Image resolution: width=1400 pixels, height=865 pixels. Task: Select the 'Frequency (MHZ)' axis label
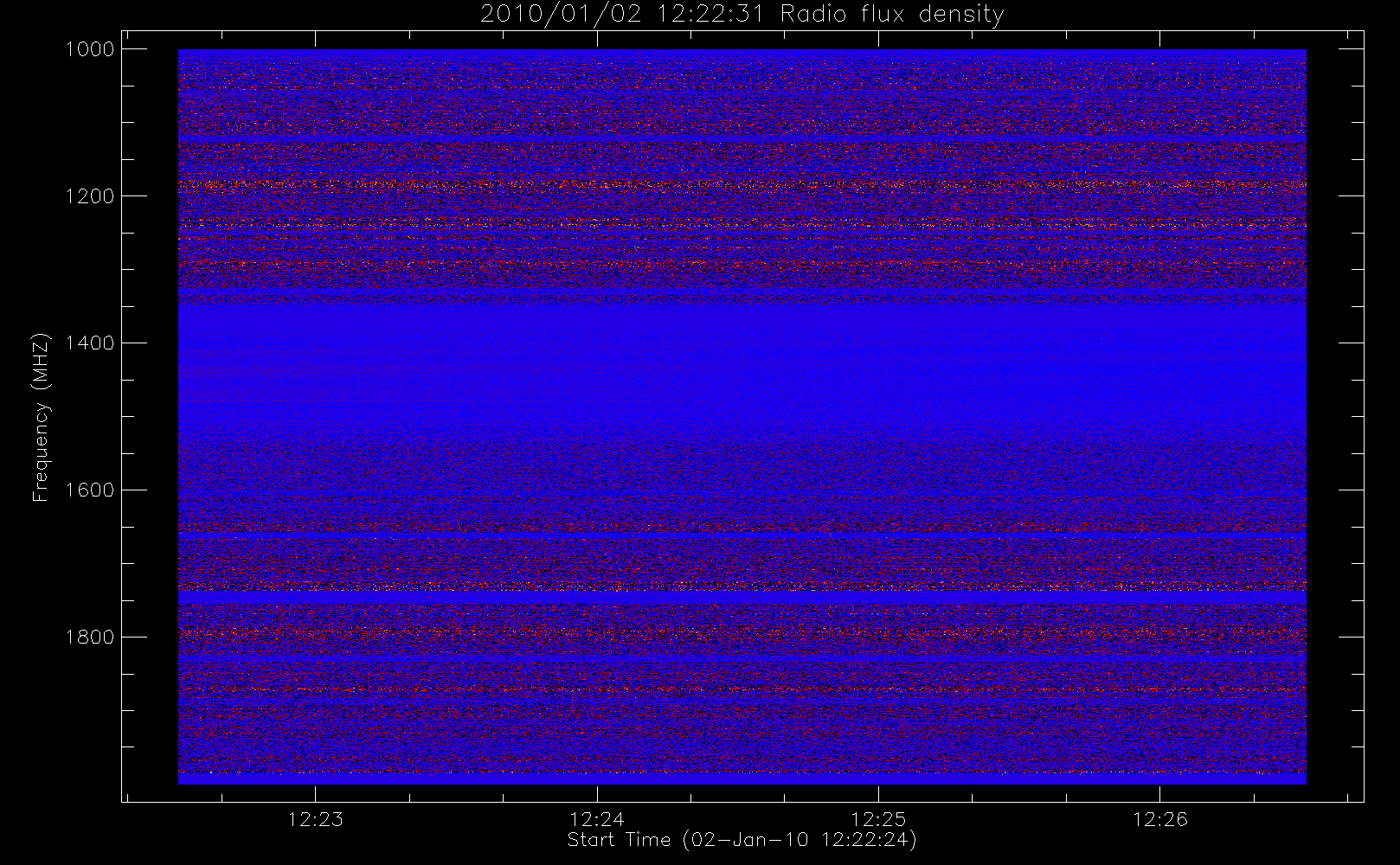(x=40, y=418)
